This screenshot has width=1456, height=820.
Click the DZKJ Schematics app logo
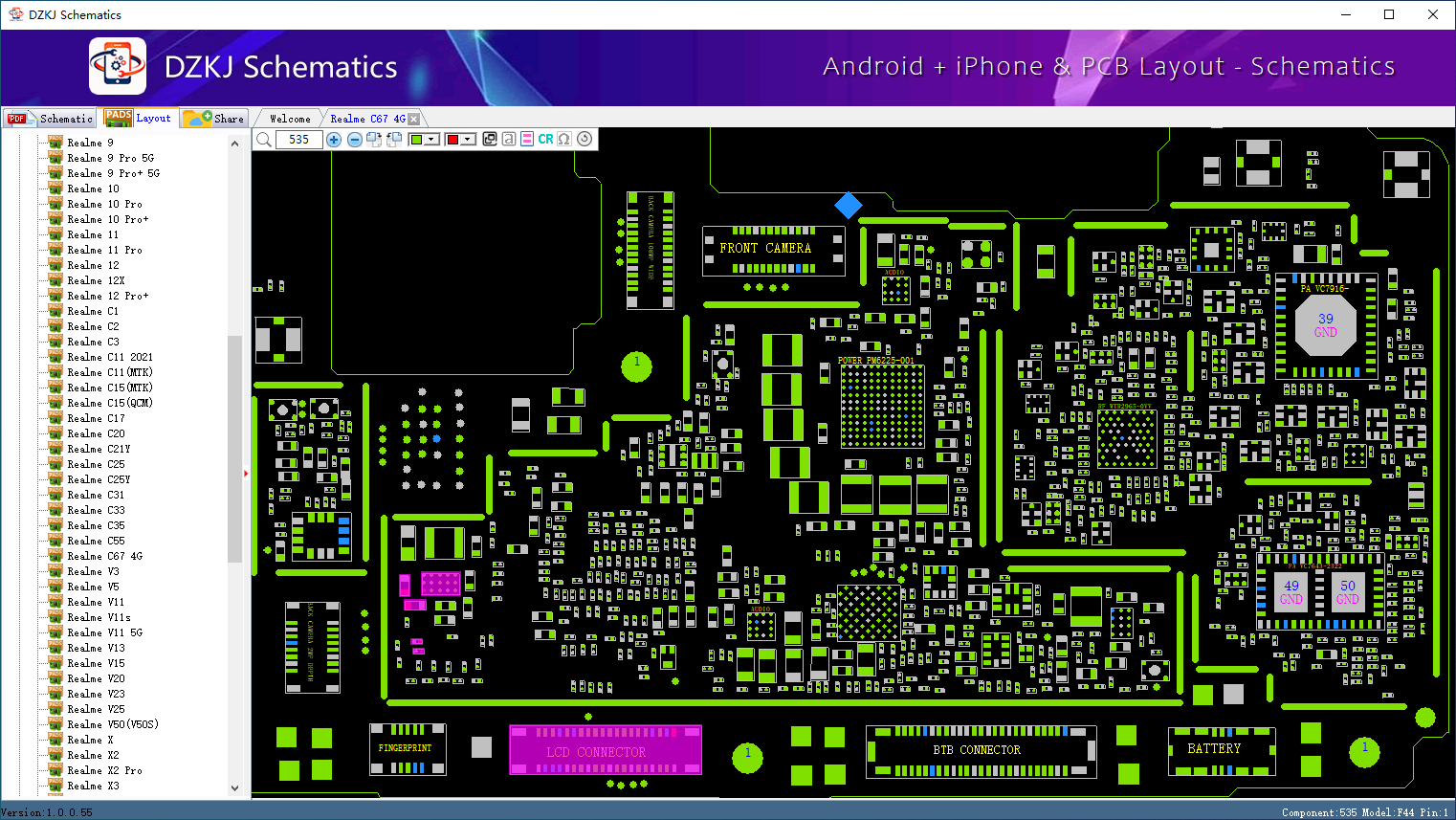pos(118,66)
